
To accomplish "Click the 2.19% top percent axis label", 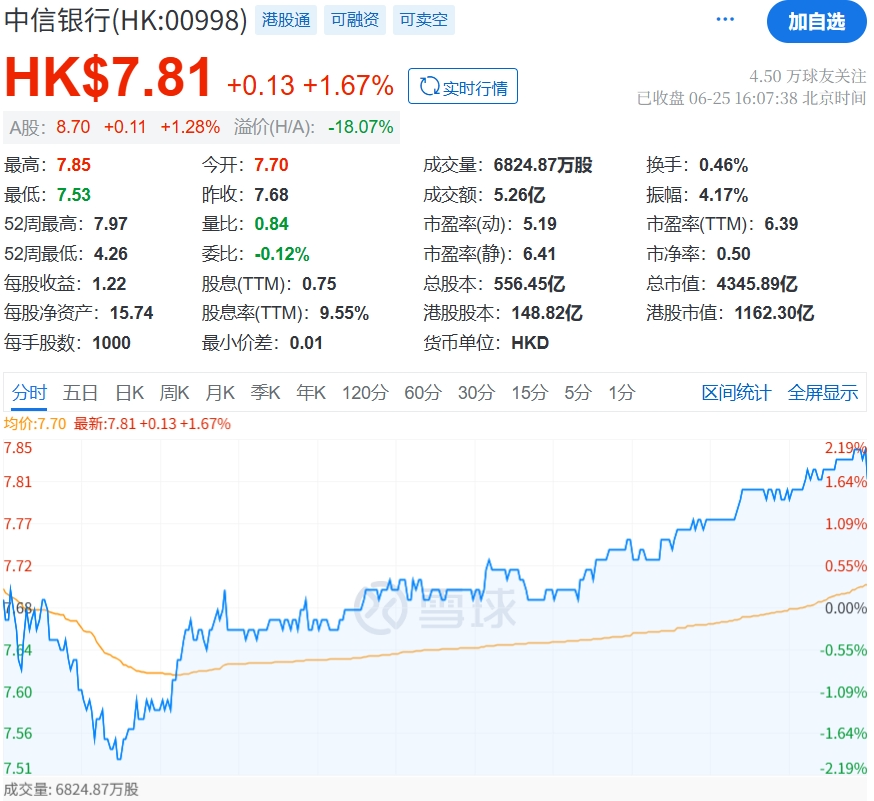I will click(x=846, y=448).
